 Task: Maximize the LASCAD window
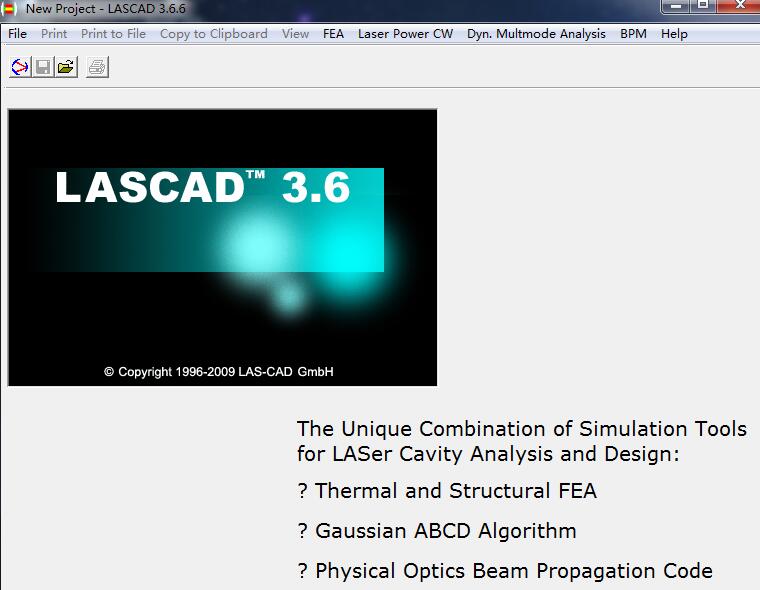pos(703,6)
